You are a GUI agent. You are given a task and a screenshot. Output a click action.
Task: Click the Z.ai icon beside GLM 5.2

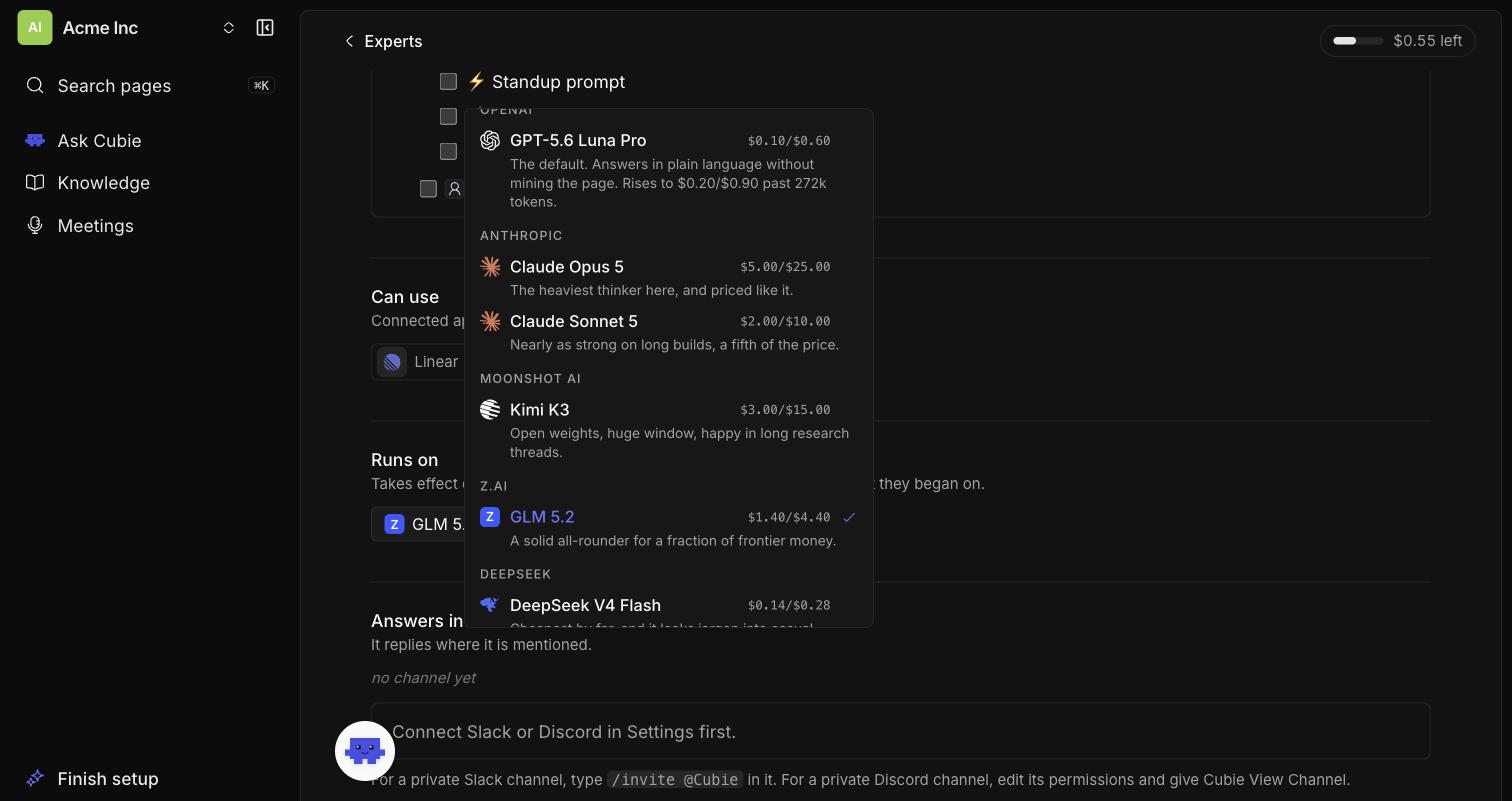tap(490, 517)
